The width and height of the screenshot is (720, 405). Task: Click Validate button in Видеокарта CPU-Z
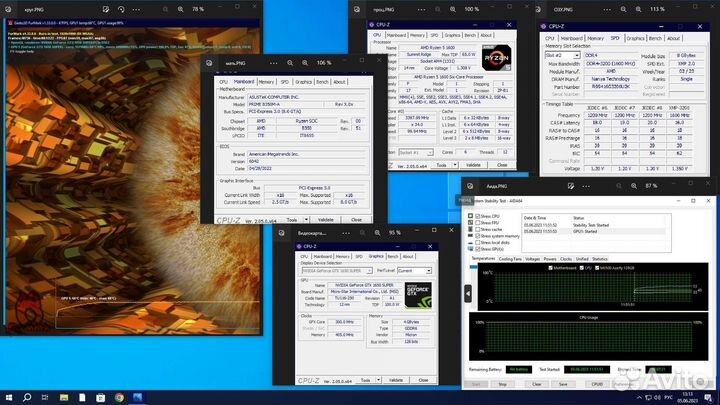coord(396,380)
